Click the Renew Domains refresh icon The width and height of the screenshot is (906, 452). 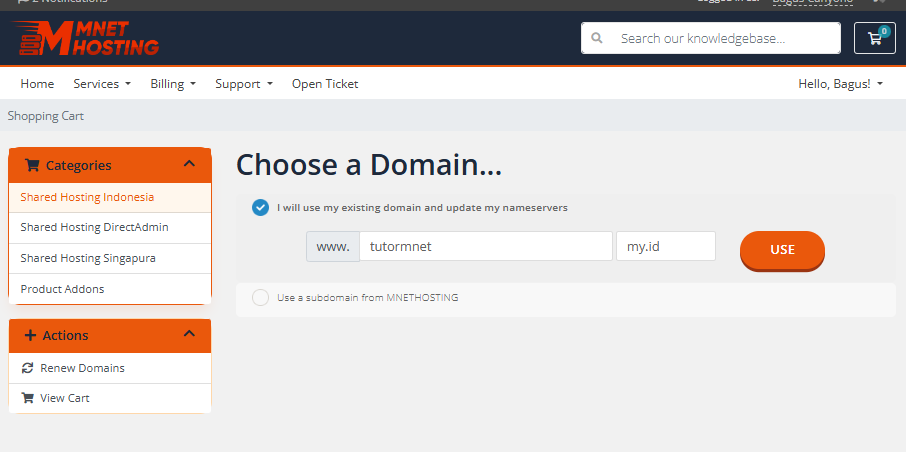click(28, 368)
